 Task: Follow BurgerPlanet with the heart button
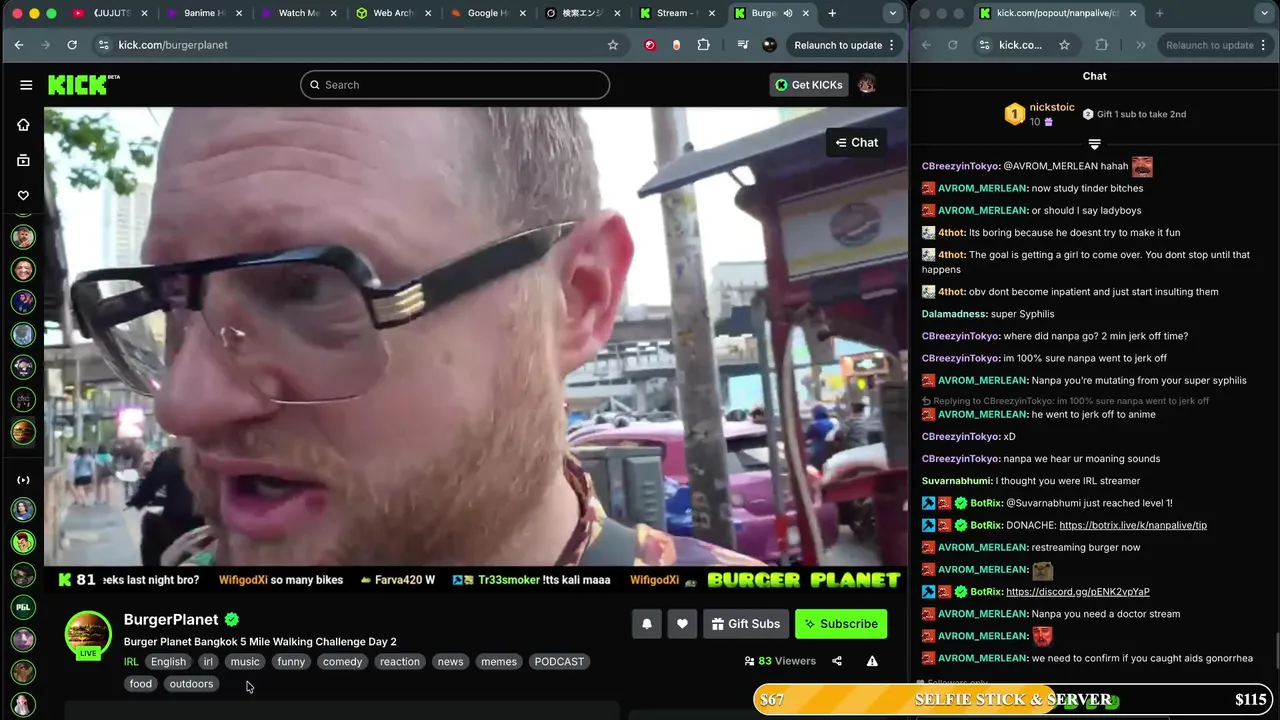coord(682,624)
